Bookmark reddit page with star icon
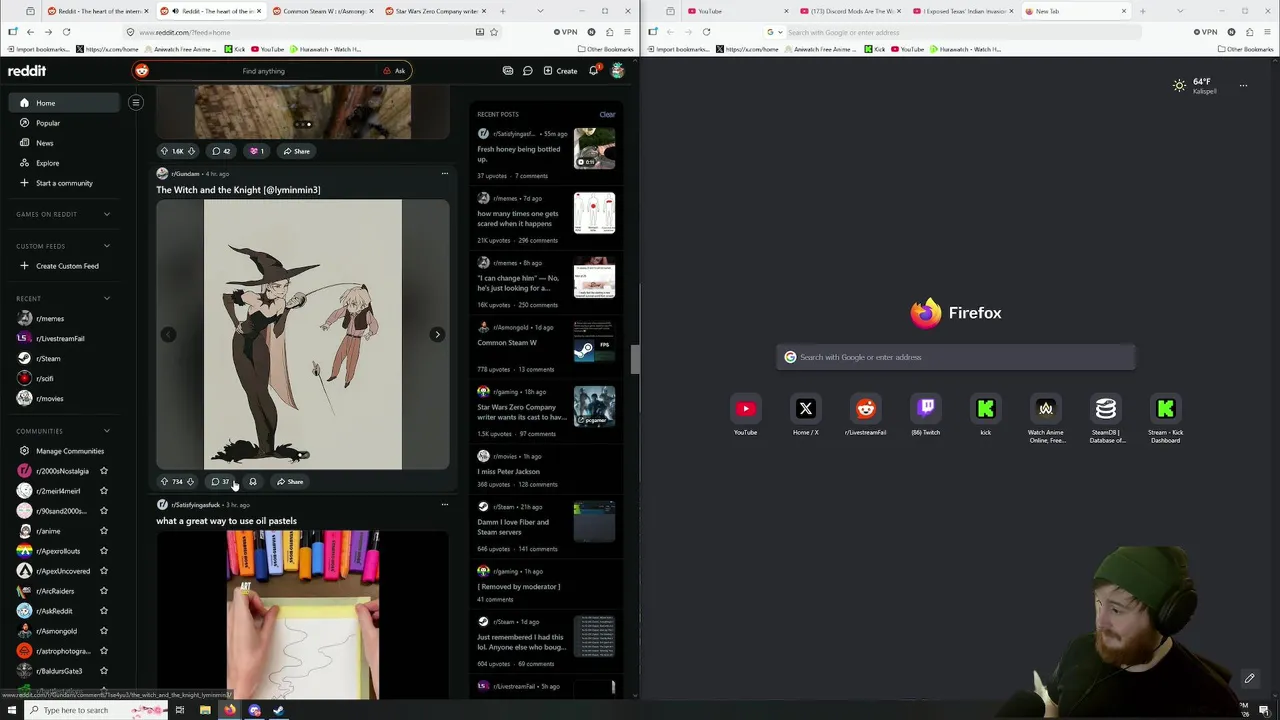Screen dimensions: 1280x720 point(494,32)
